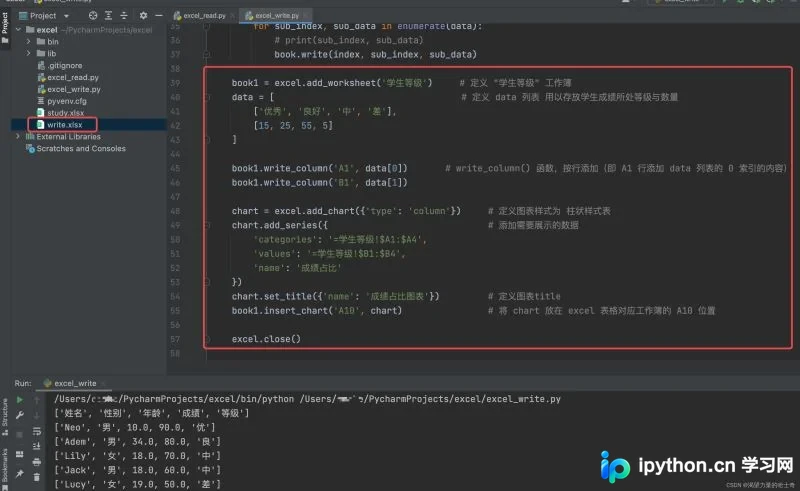The height and width of the screenshot is (491, 800).
Task: Close the excel_write.py editor tab
Action: pyautogui.click(x=306, y=16)
